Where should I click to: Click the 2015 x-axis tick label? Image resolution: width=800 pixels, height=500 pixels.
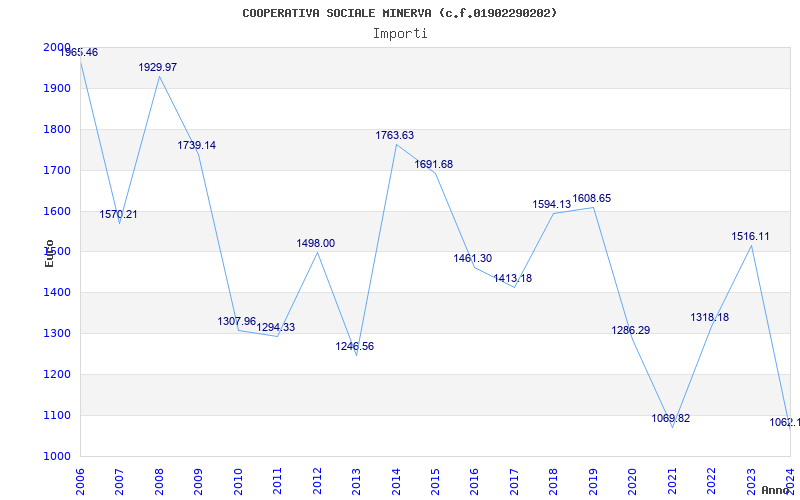435,481
